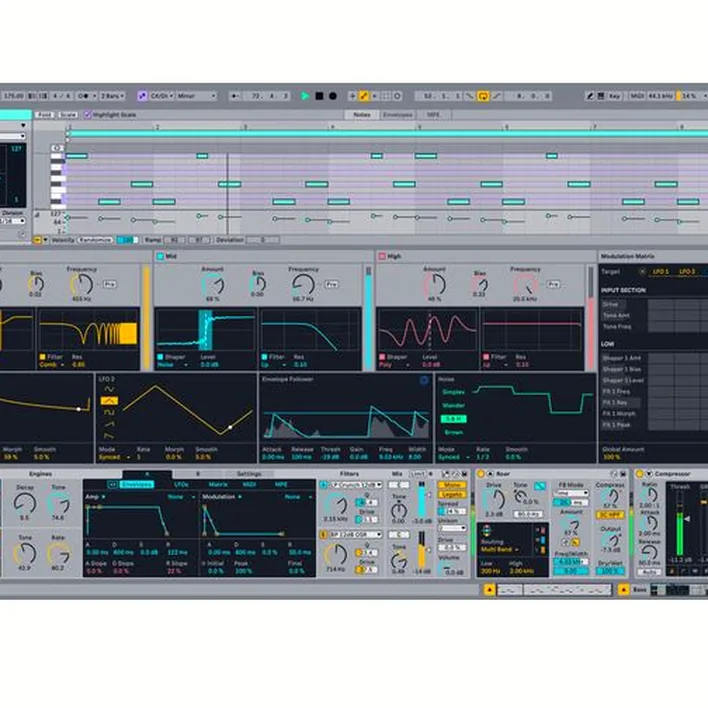Click the Key map button
The width and height of the screenshot is (708, 708).
pyautogui.click(x=614, y=96)
